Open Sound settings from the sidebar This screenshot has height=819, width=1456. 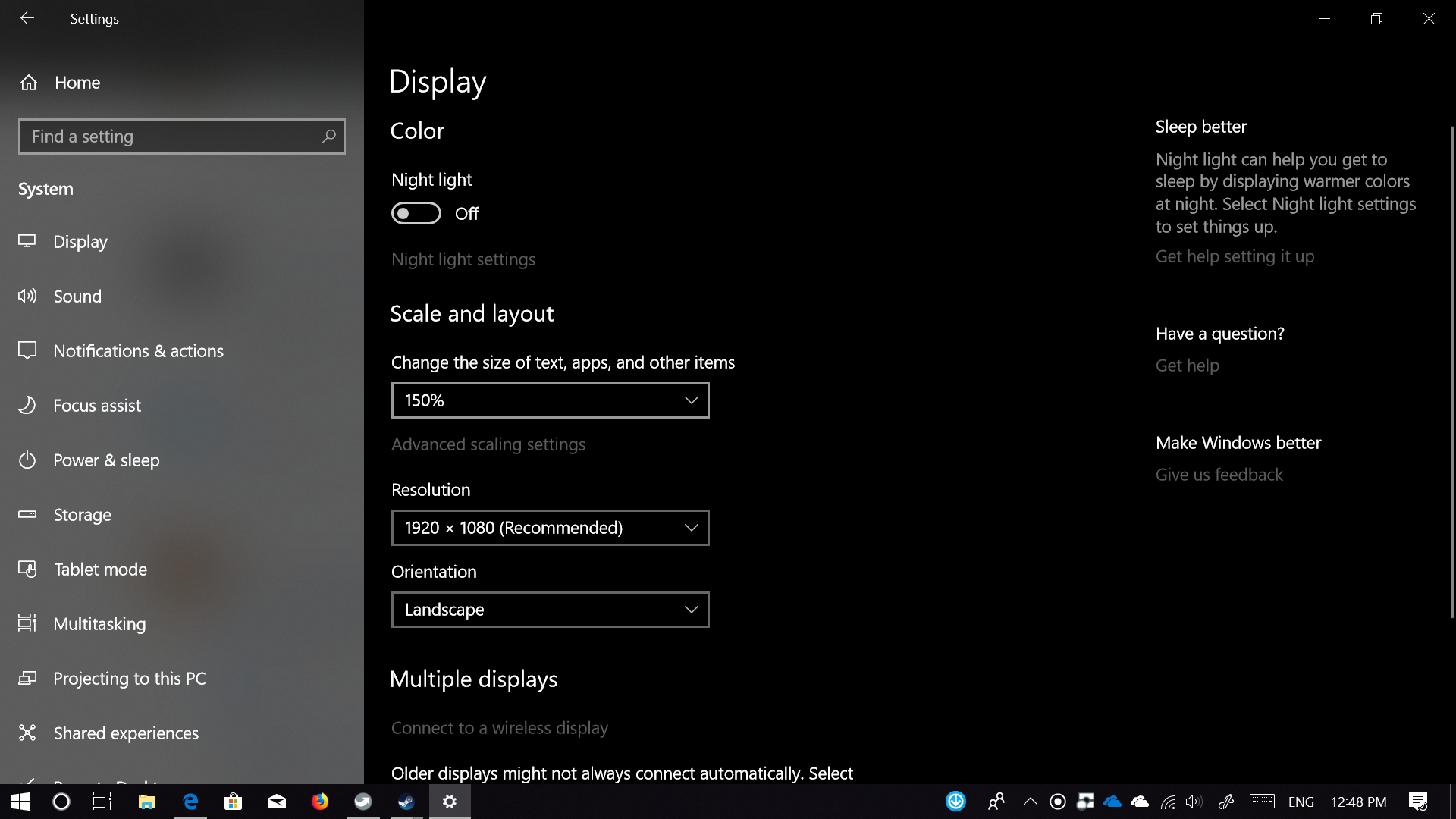[x=77, y=296]
